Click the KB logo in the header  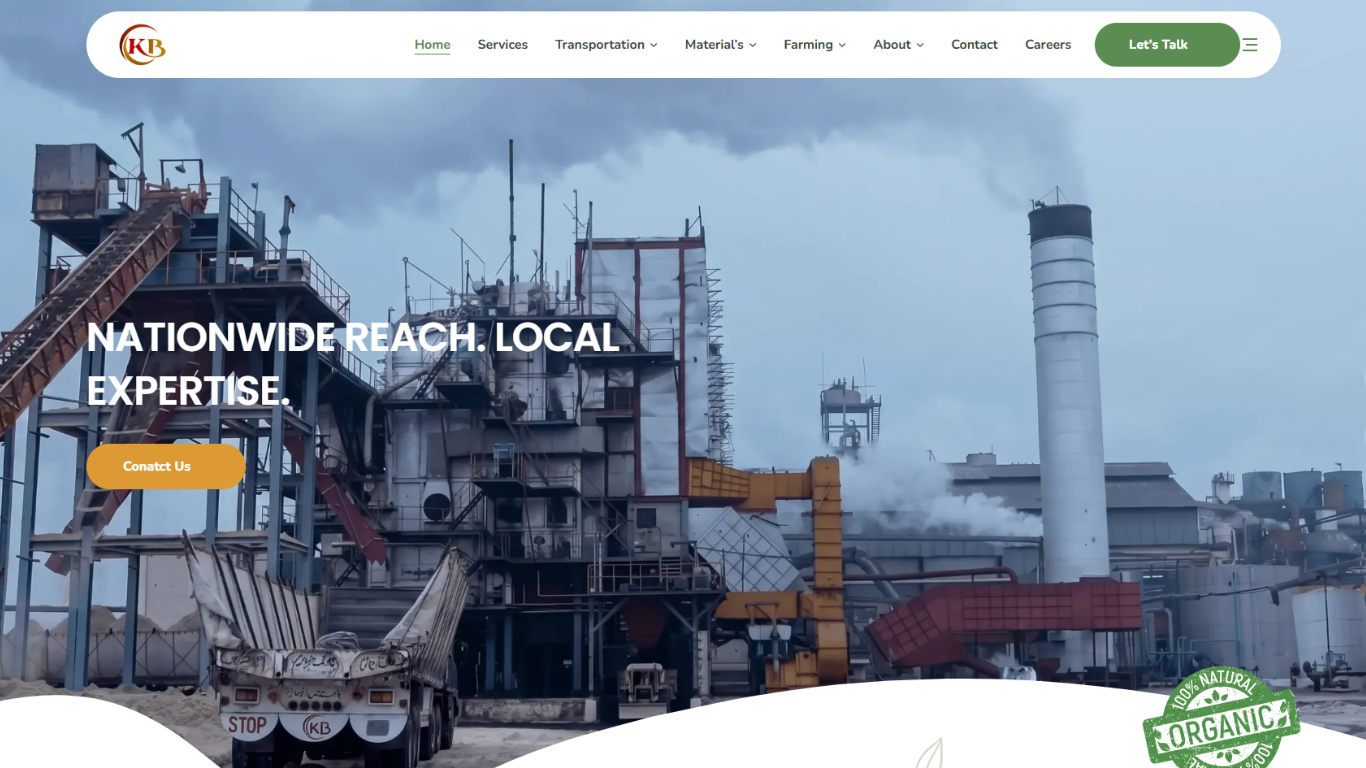(142, 45)
